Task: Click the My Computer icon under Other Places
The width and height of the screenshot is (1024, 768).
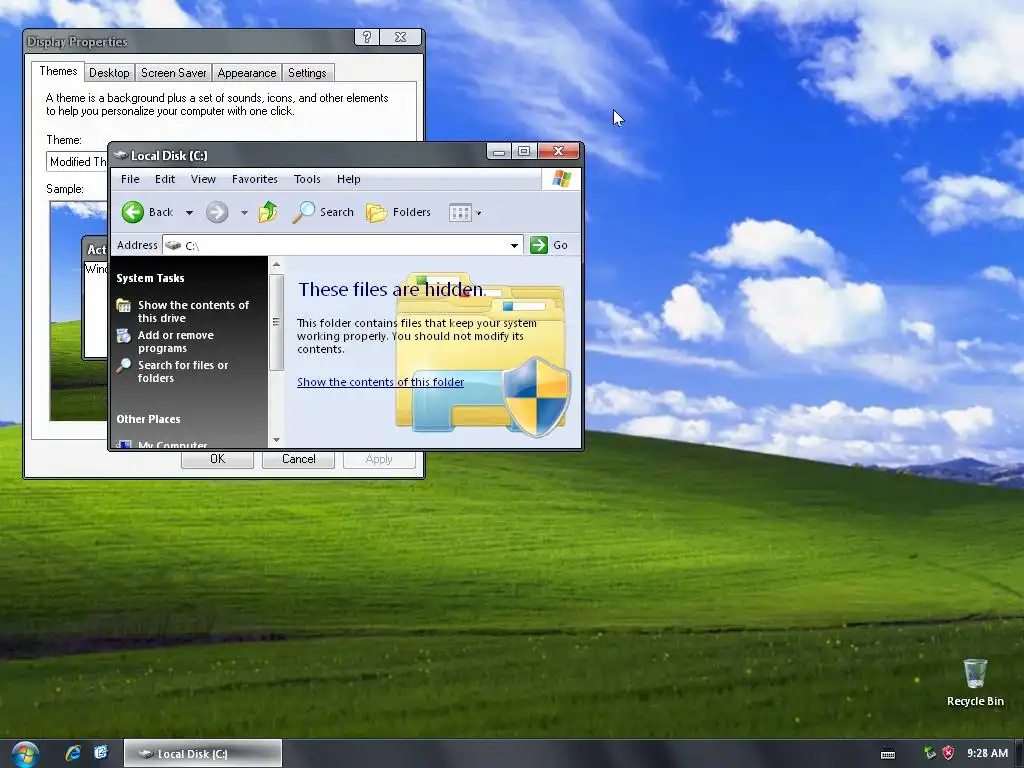Action: (x=123, y=444)
